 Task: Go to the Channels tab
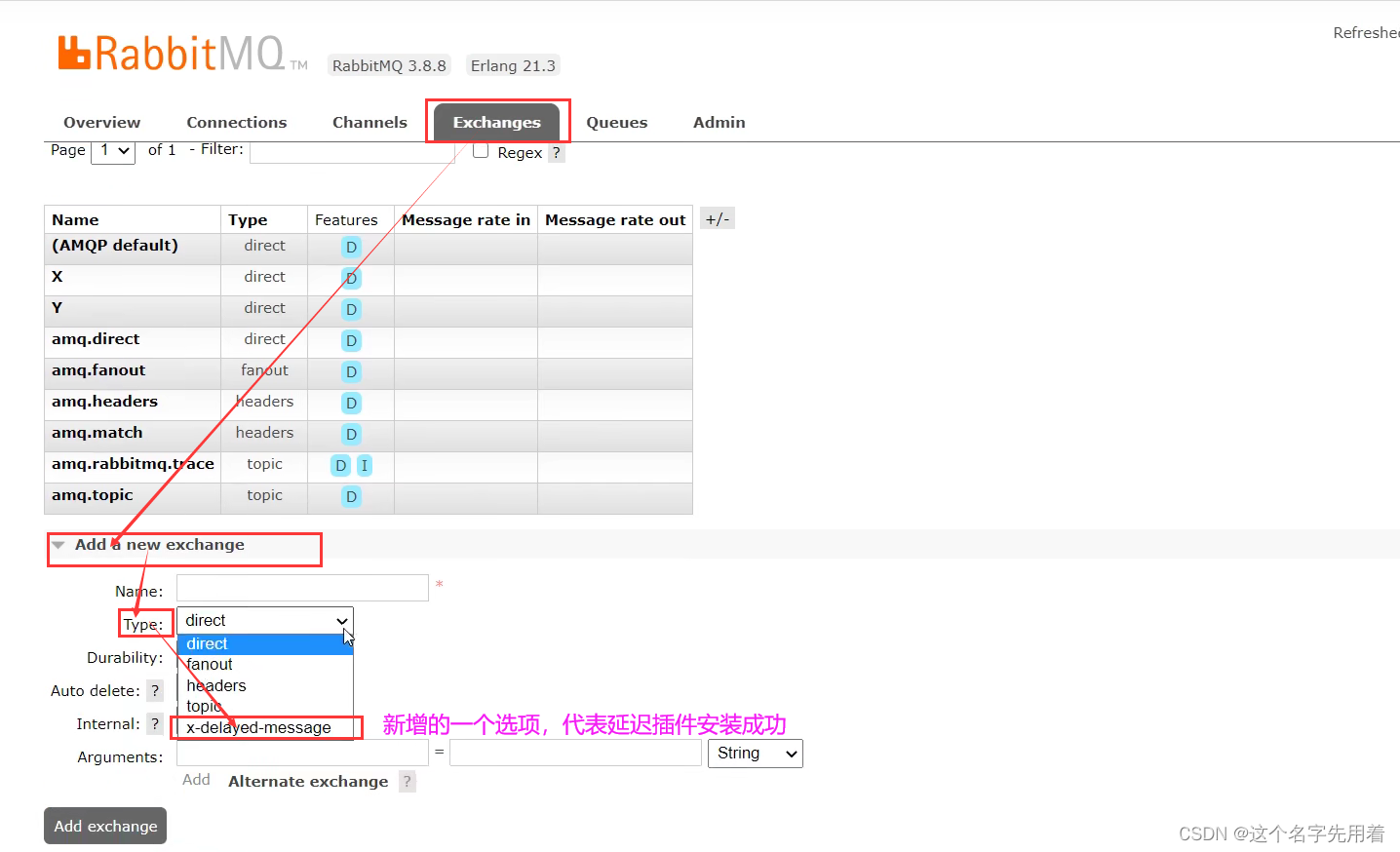(369, 123)
